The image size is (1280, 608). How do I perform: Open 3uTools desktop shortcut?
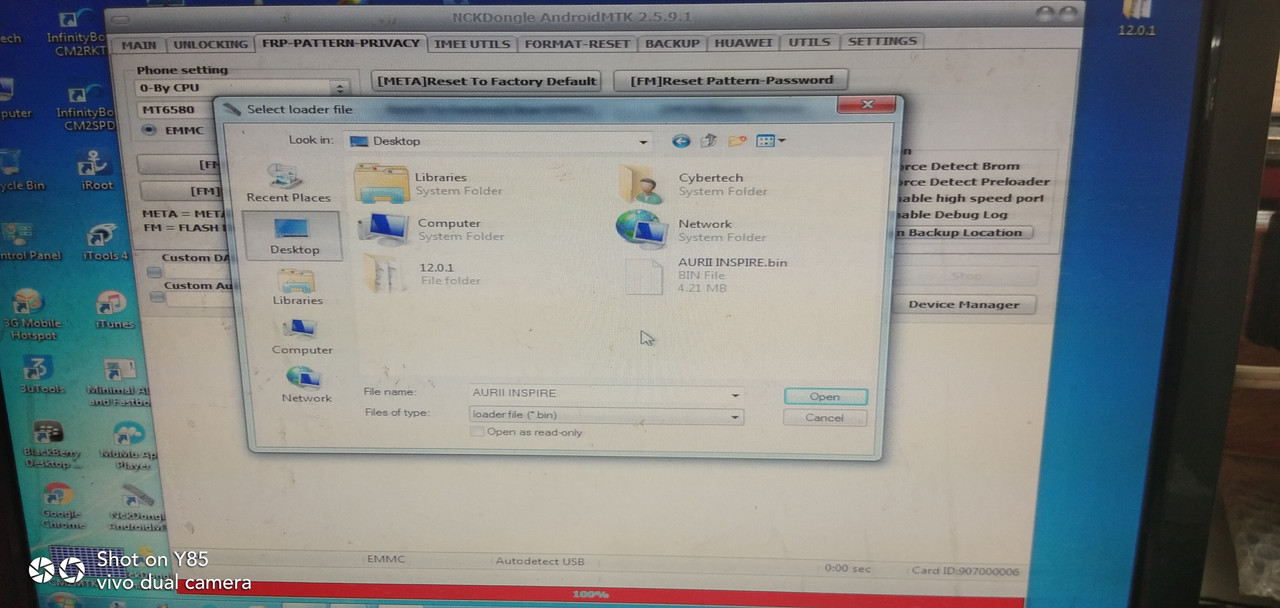[38, 374]
